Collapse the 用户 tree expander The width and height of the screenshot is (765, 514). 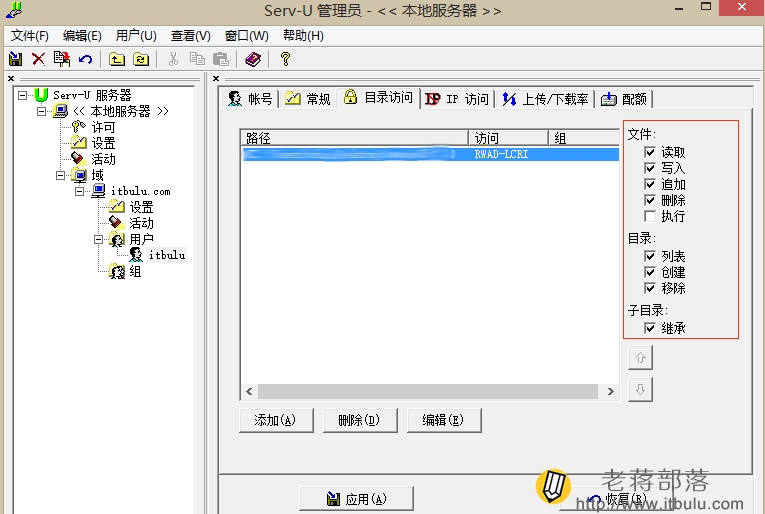[99, 239]
